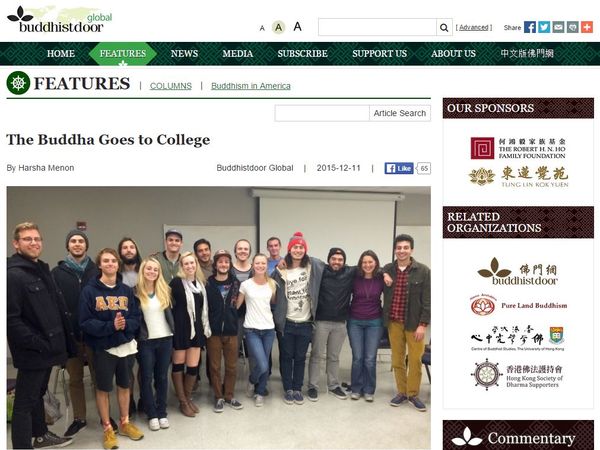The image size is (600, 450).
Task: Click the Advanced search link
Action: [474, 28]
